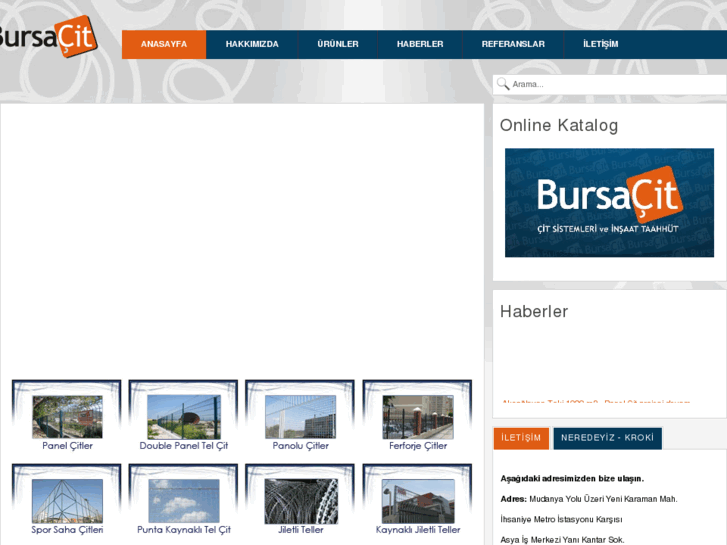
Task: Click the Double Panel Tel Çit link
Action: (x=184, y=446)
